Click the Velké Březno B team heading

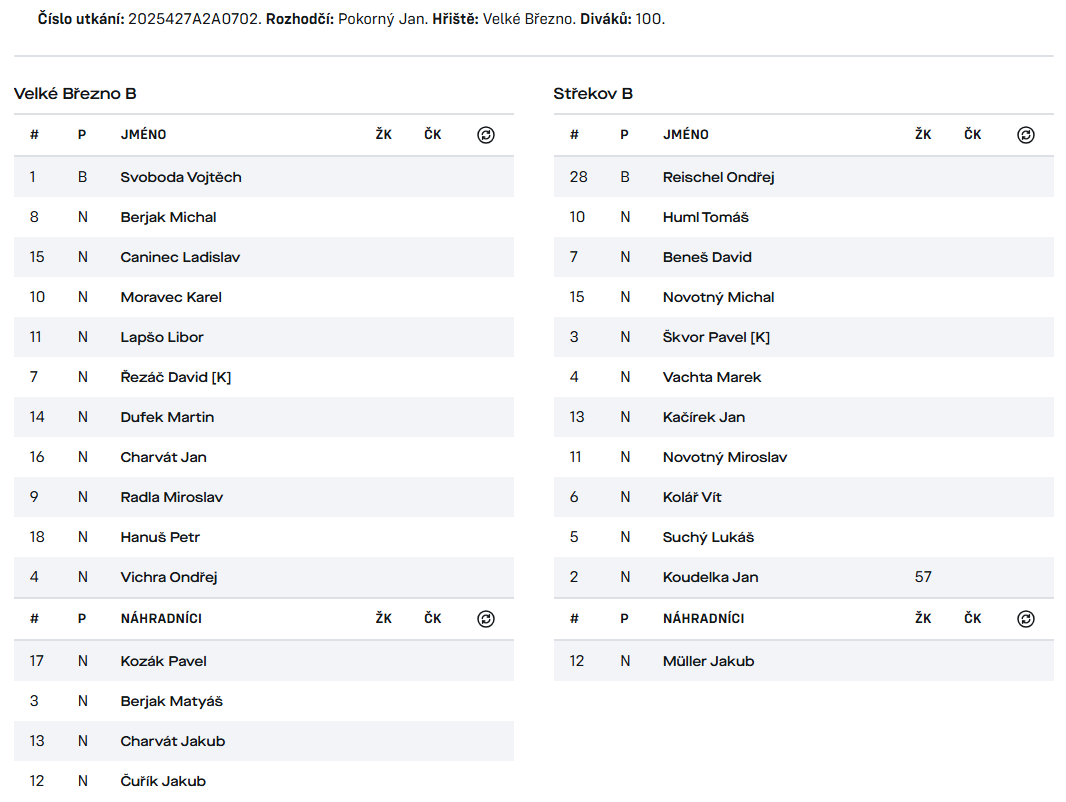75,94
